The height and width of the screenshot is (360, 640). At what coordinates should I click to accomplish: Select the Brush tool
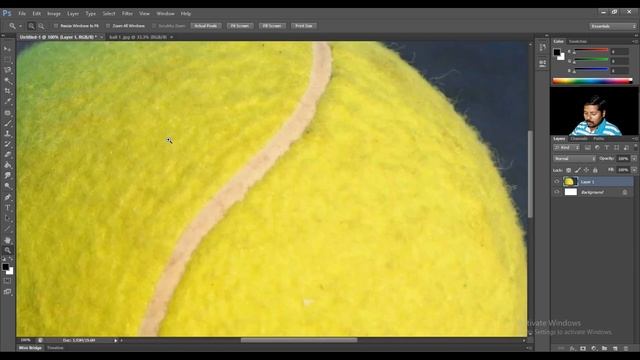click(7, 123)
